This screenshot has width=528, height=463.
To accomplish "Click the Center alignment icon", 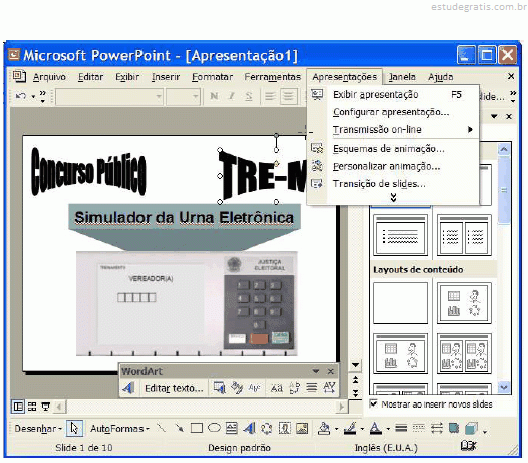I will tap(289, 96).
